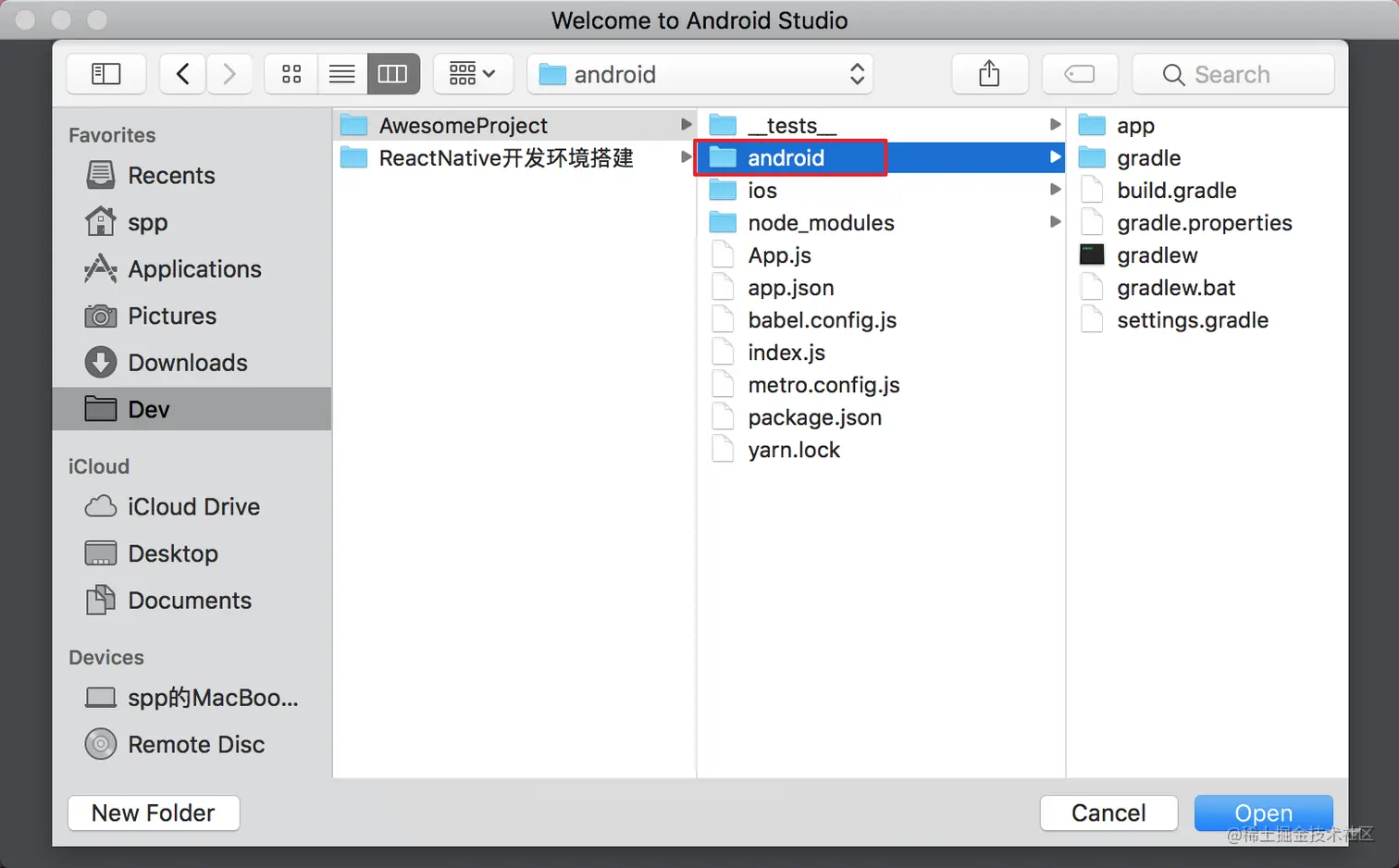Click the Open button

coord(1263,812)
